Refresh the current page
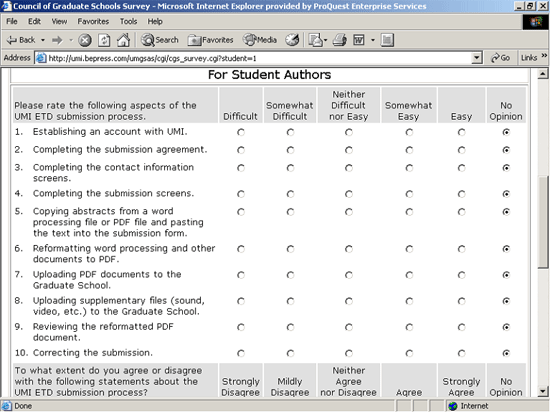This screenshot has width=550, height=412. (x=104, y=40)
